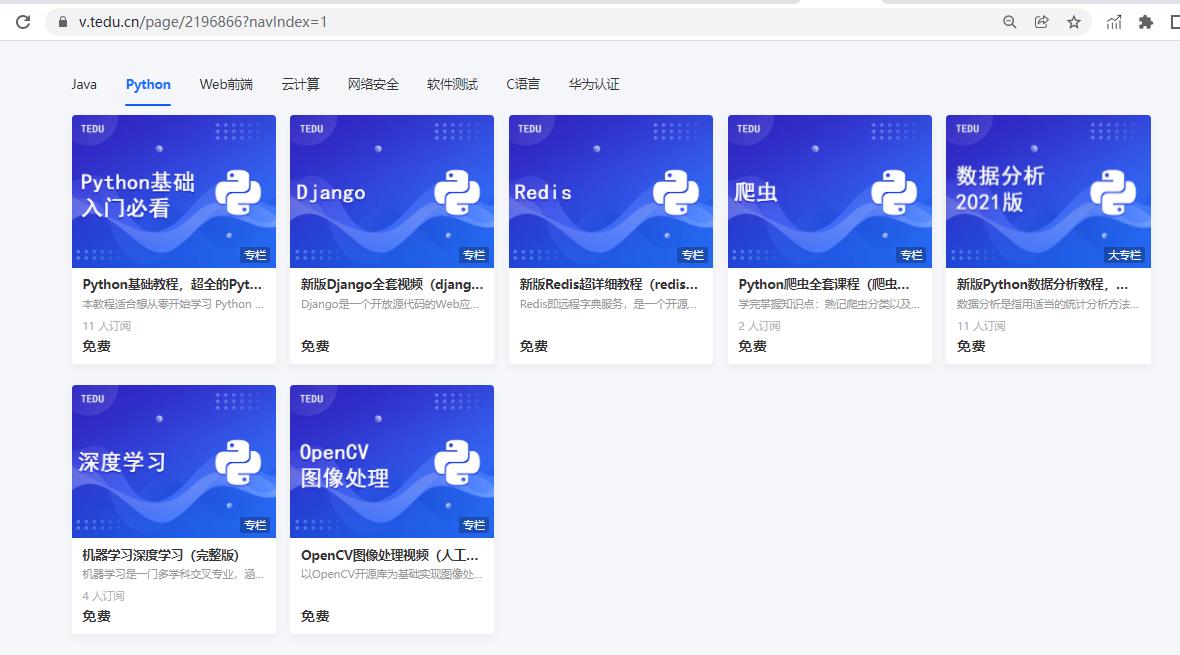Open the 云计算 tab

click(300, 84)
